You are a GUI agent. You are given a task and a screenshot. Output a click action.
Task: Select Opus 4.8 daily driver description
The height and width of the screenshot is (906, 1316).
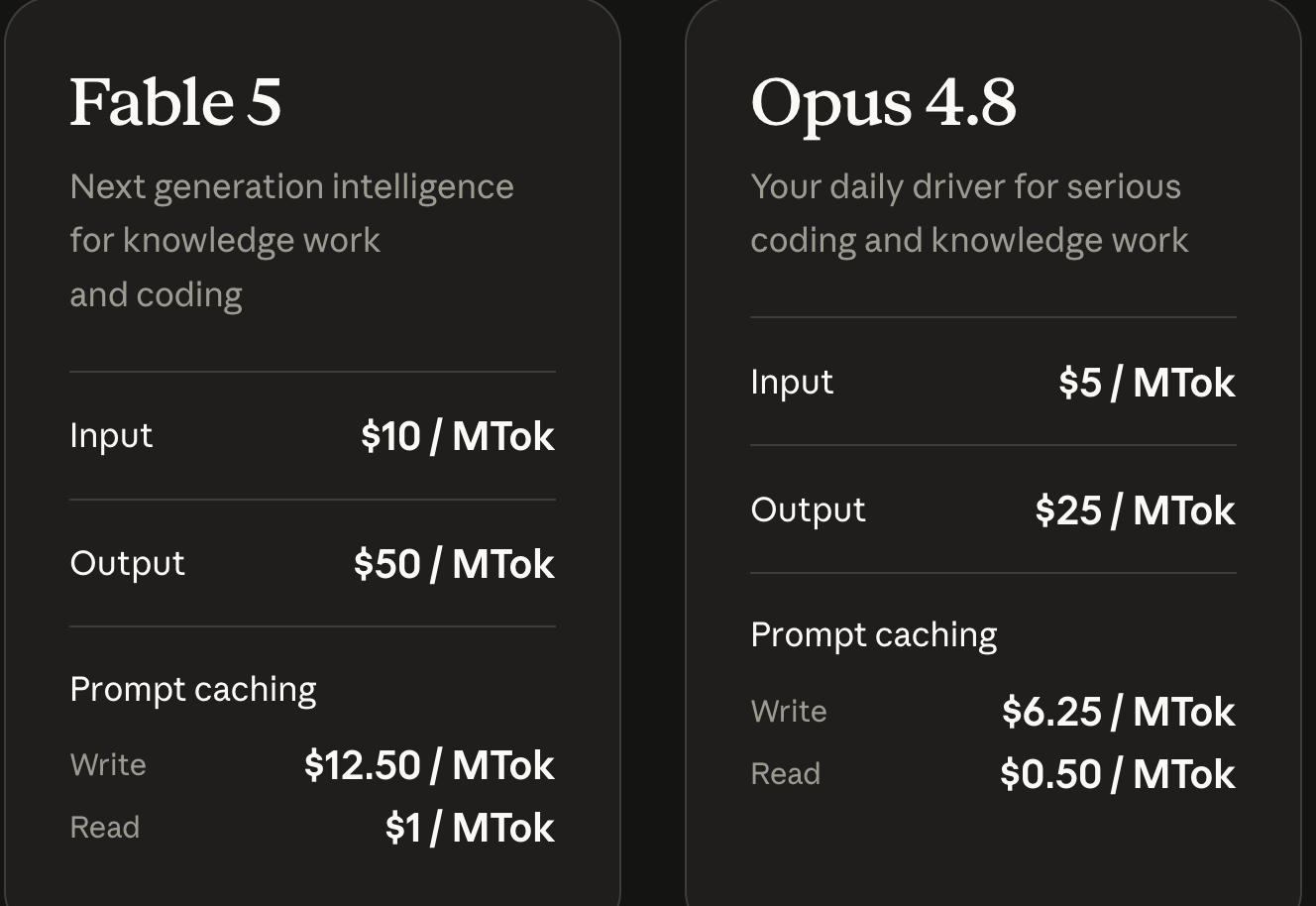click(x=969, y=214)
